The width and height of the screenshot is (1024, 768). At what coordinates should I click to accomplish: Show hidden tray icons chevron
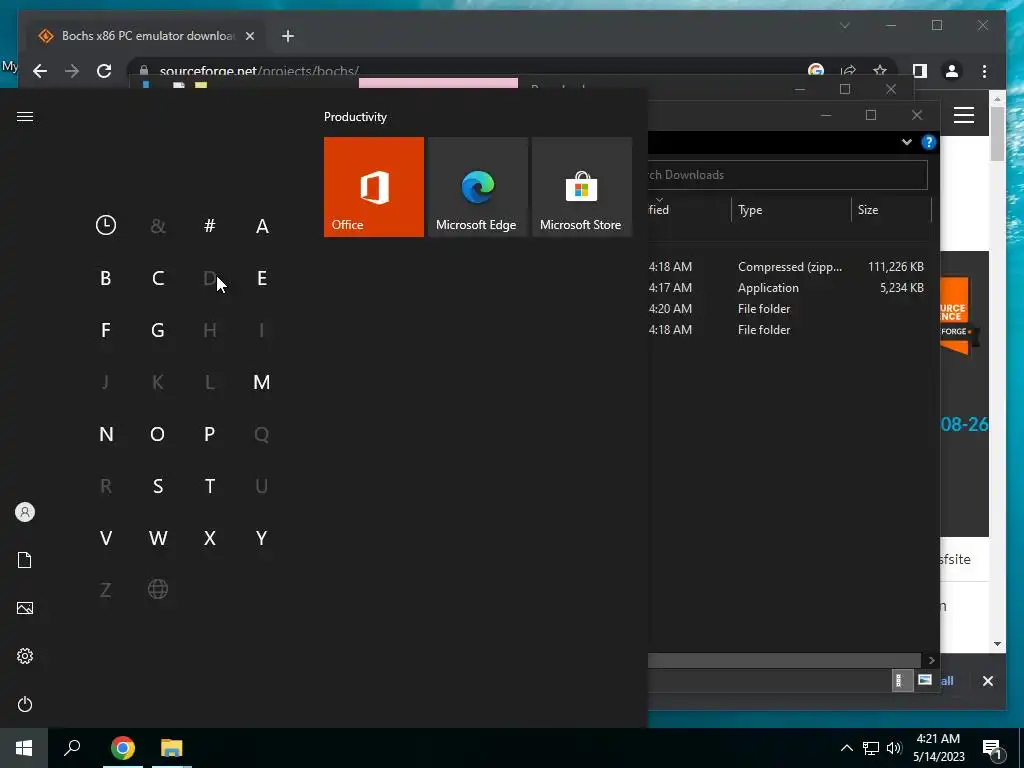click(846, 748)
